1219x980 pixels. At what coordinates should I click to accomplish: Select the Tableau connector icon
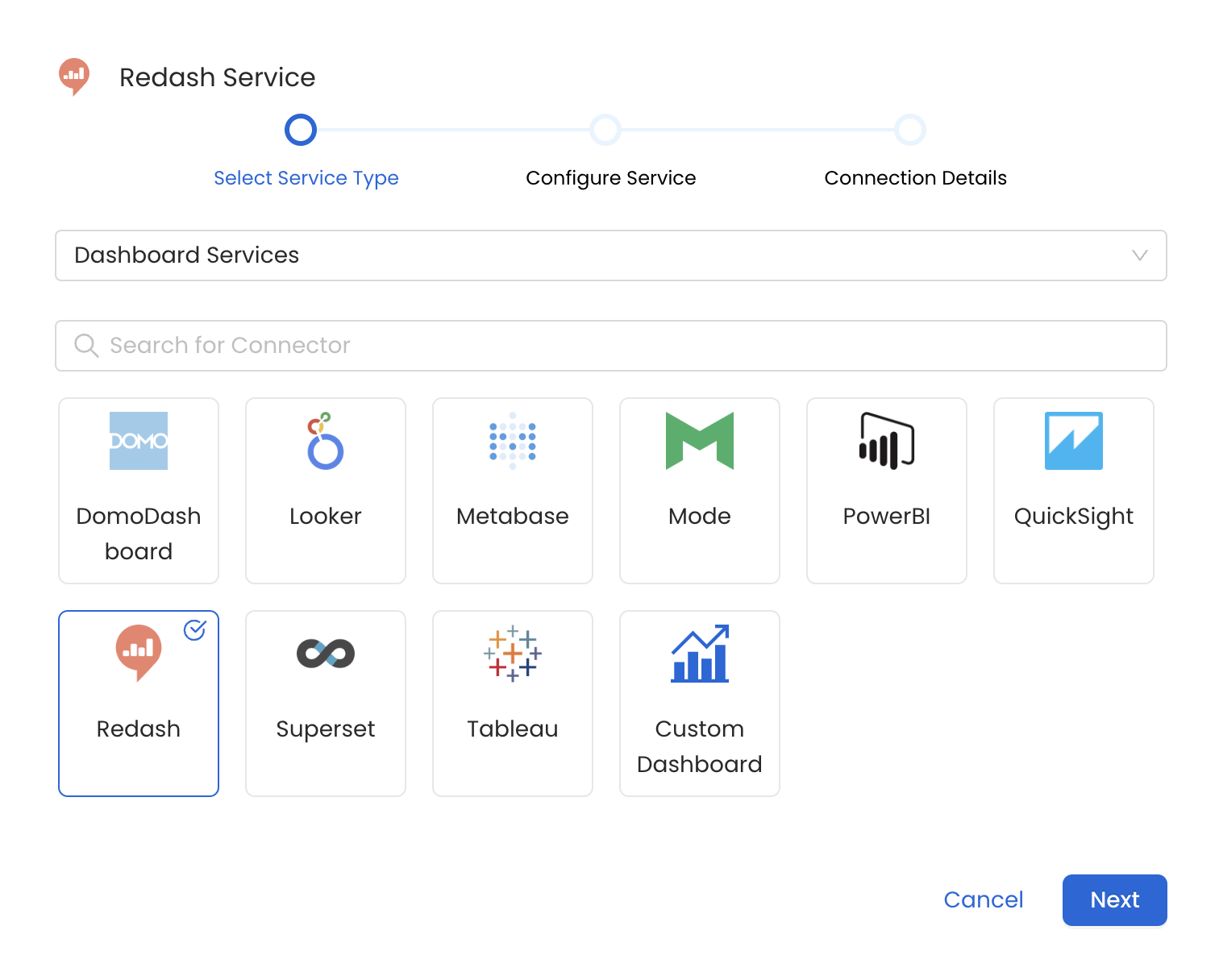[513, 654]
